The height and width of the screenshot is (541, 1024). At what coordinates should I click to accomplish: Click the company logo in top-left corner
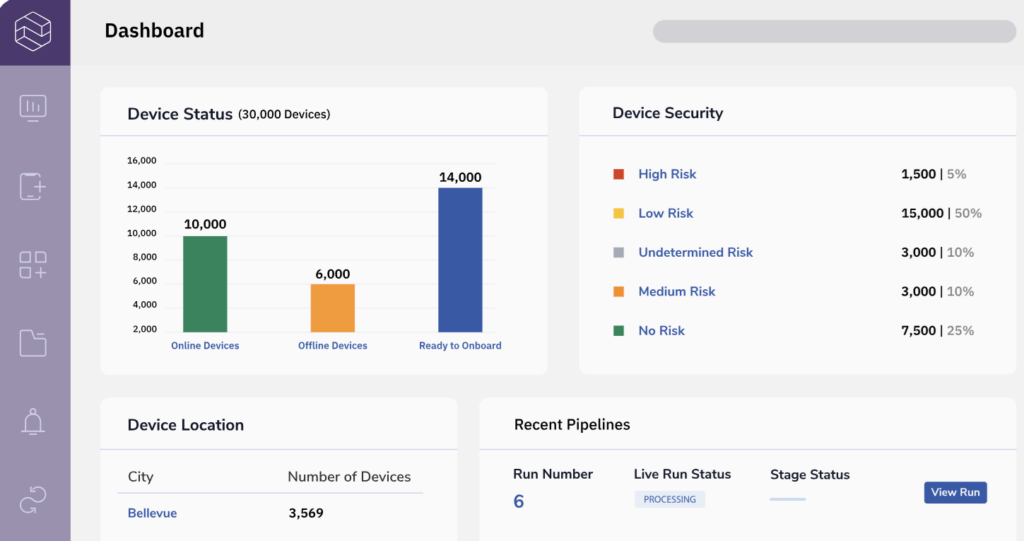coord(33,31)
